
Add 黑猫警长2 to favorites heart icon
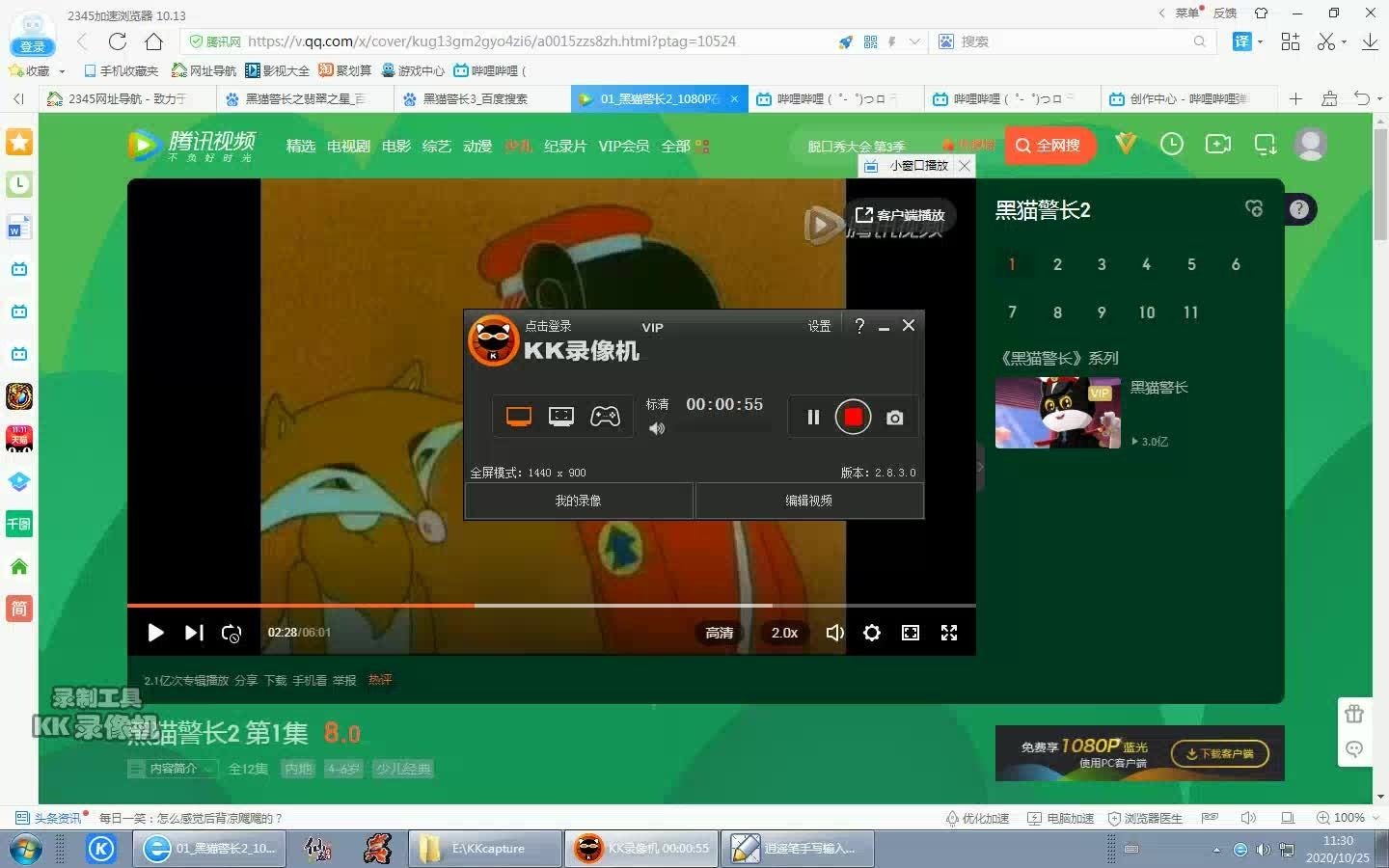pyautogui.click(x=1254, y=208)
